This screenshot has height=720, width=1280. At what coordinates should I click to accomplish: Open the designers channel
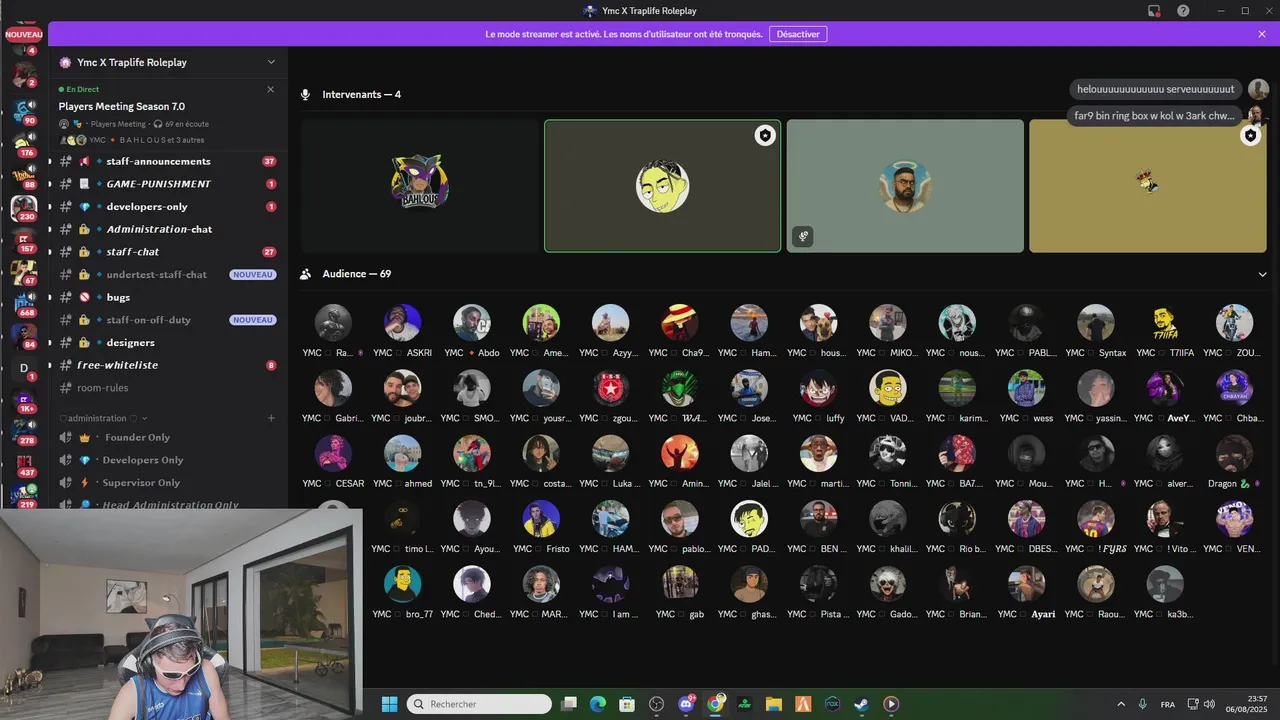click(168, 343)
